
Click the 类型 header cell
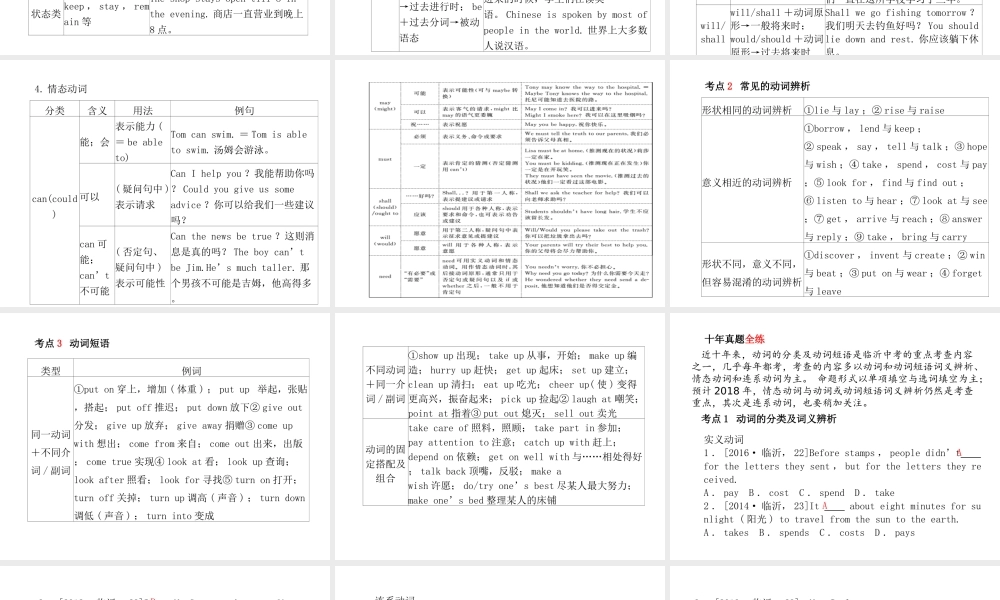[50, 369]
